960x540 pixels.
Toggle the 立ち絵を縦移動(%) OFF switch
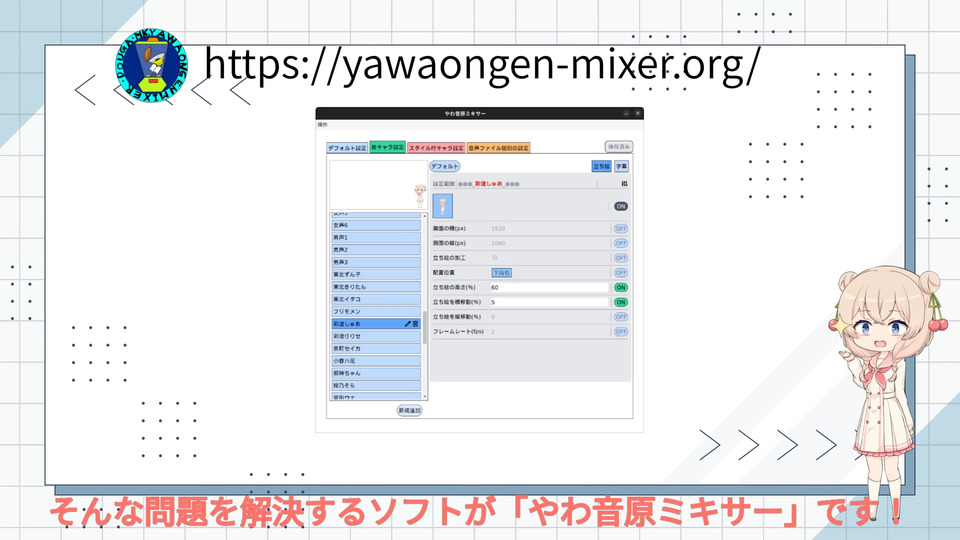click(621, 317)
